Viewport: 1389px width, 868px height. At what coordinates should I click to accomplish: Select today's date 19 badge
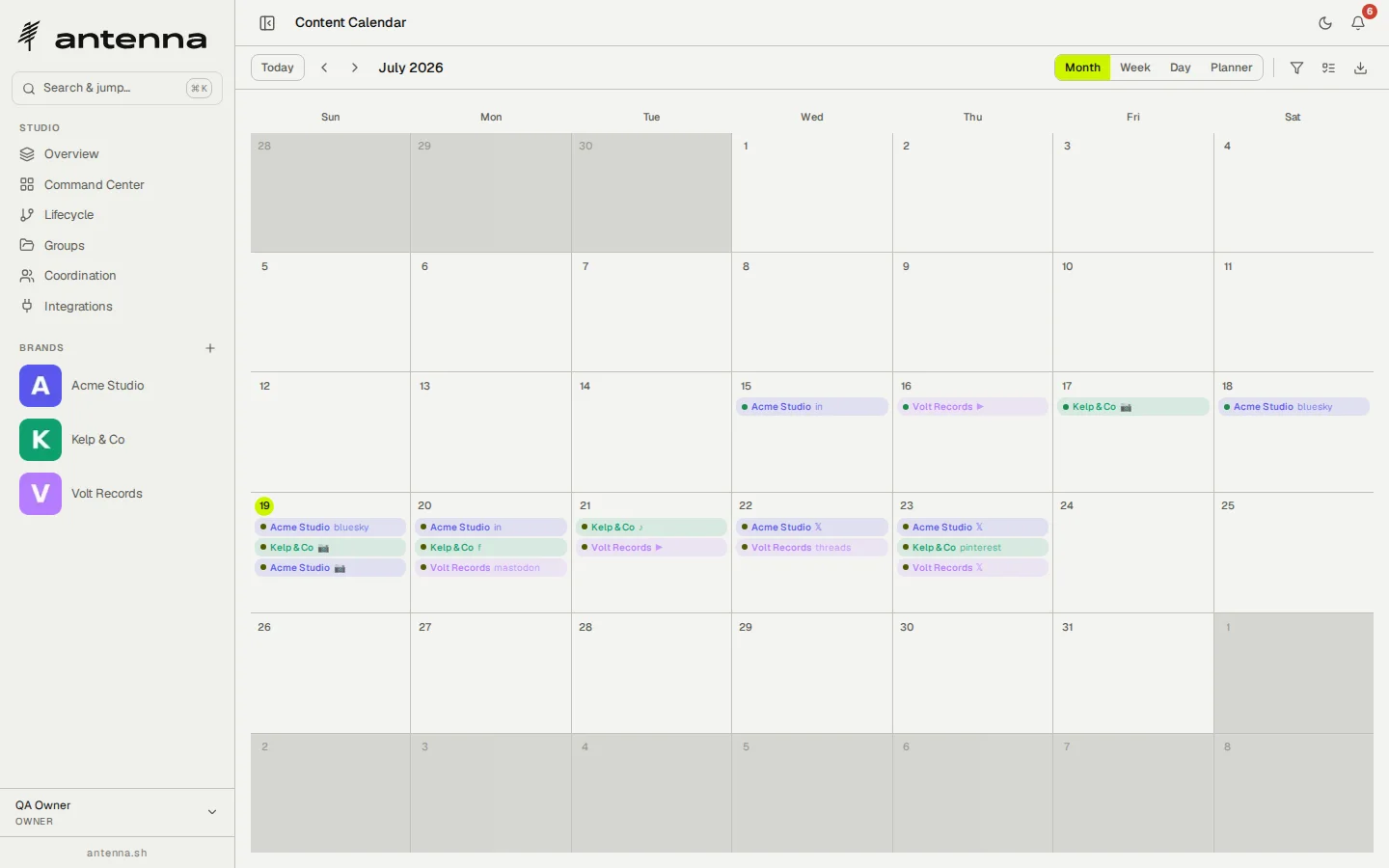click(x=264, y=506)
